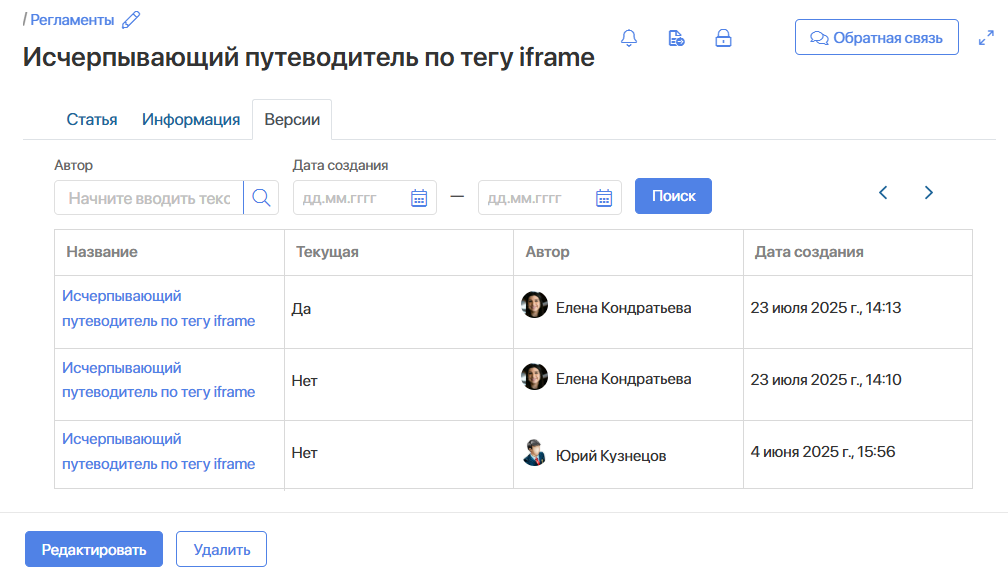
Task: Click the notification bell icon
Action: coord(629,39)
